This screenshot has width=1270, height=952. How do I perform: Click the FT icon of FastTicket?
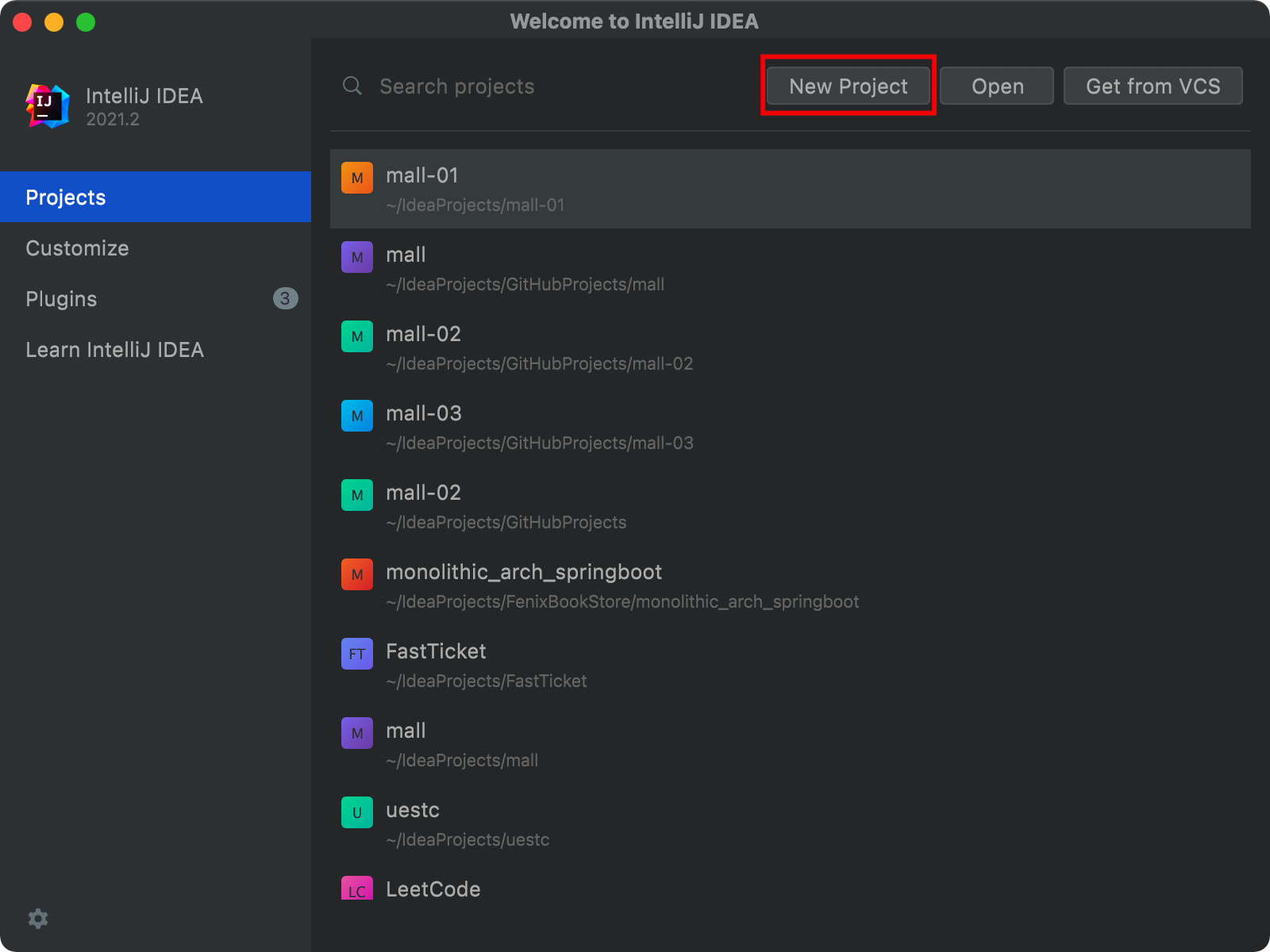pyautogui.click(x=357, y=654)
